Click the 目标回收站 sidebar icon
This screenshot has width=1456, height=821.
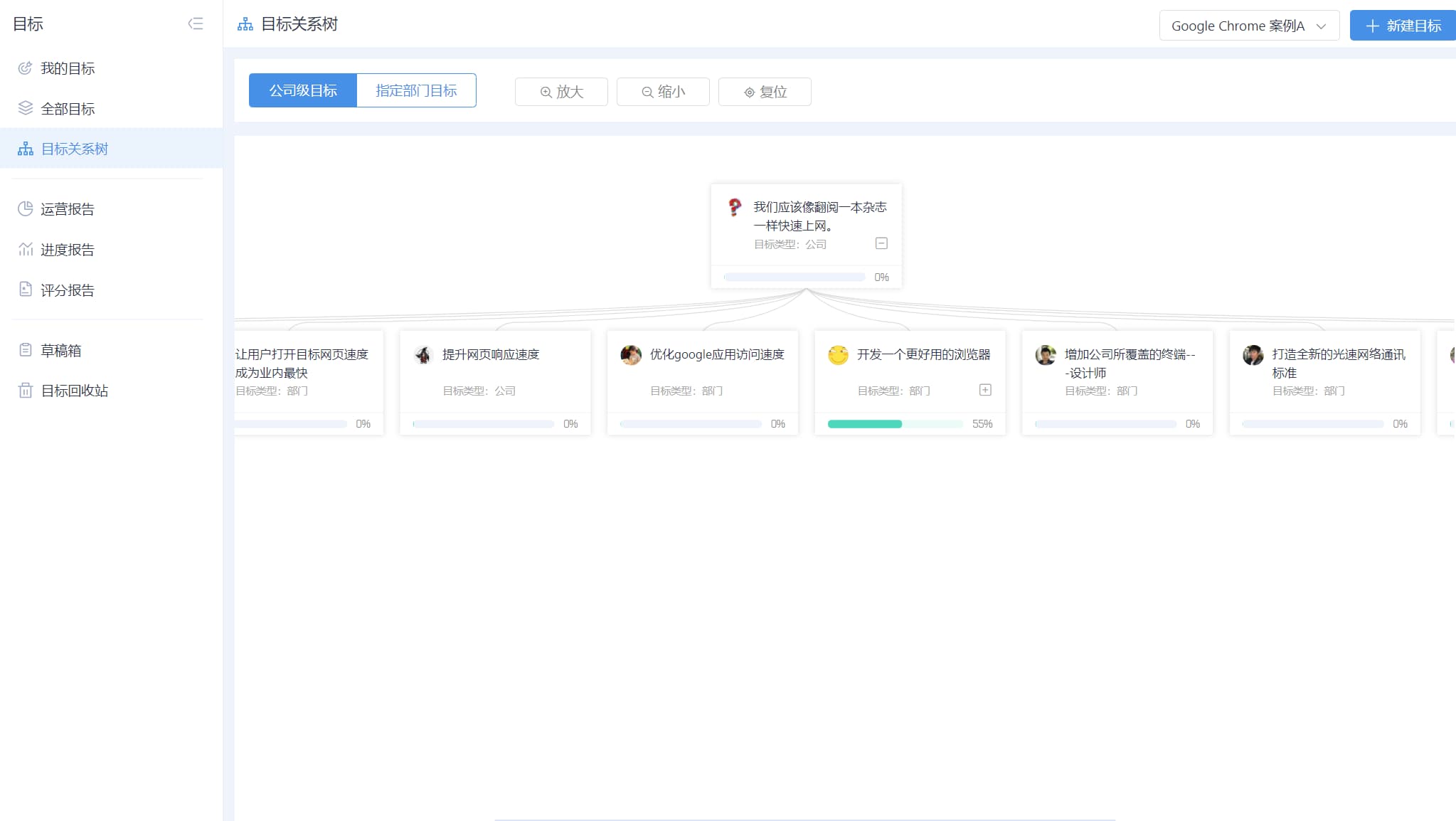coord(25,390)
